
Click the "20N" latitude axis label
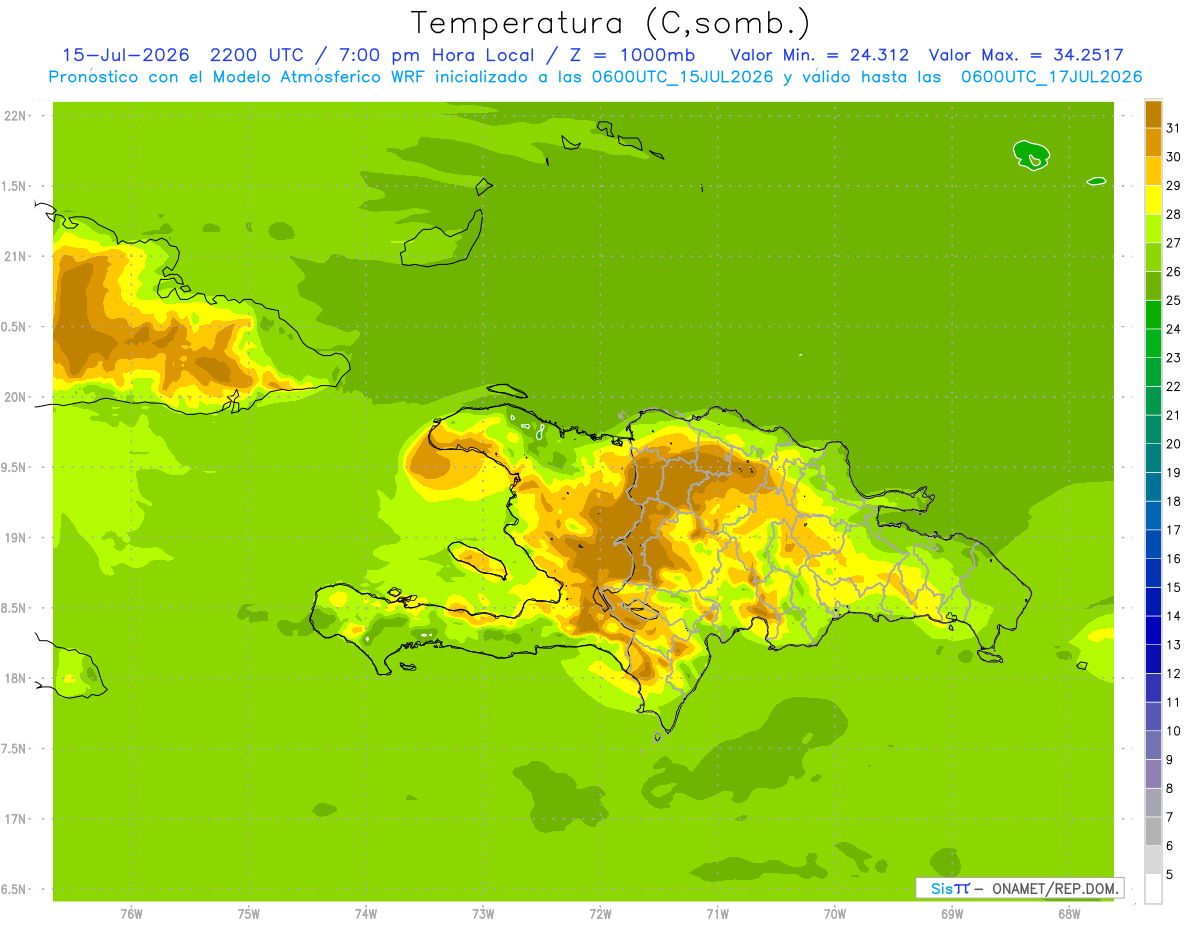(15, 397)
